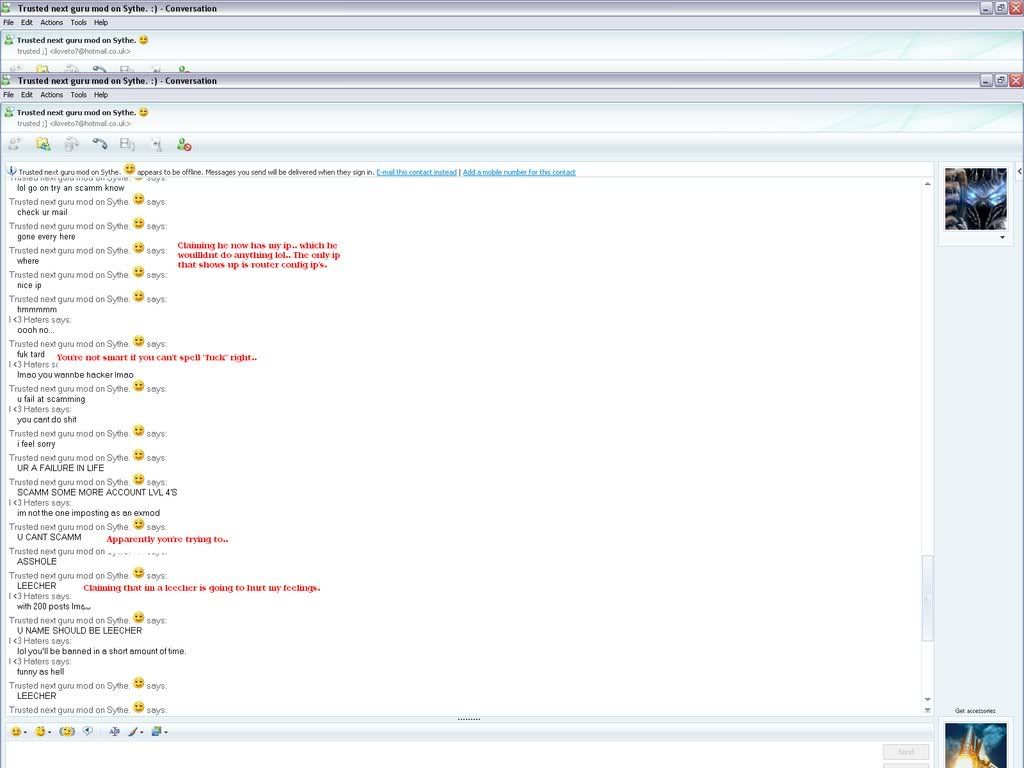Viewport: 1024px width, 768px height.
Task: Click the message 'u fail at scamming'
Action: point(51,399)
